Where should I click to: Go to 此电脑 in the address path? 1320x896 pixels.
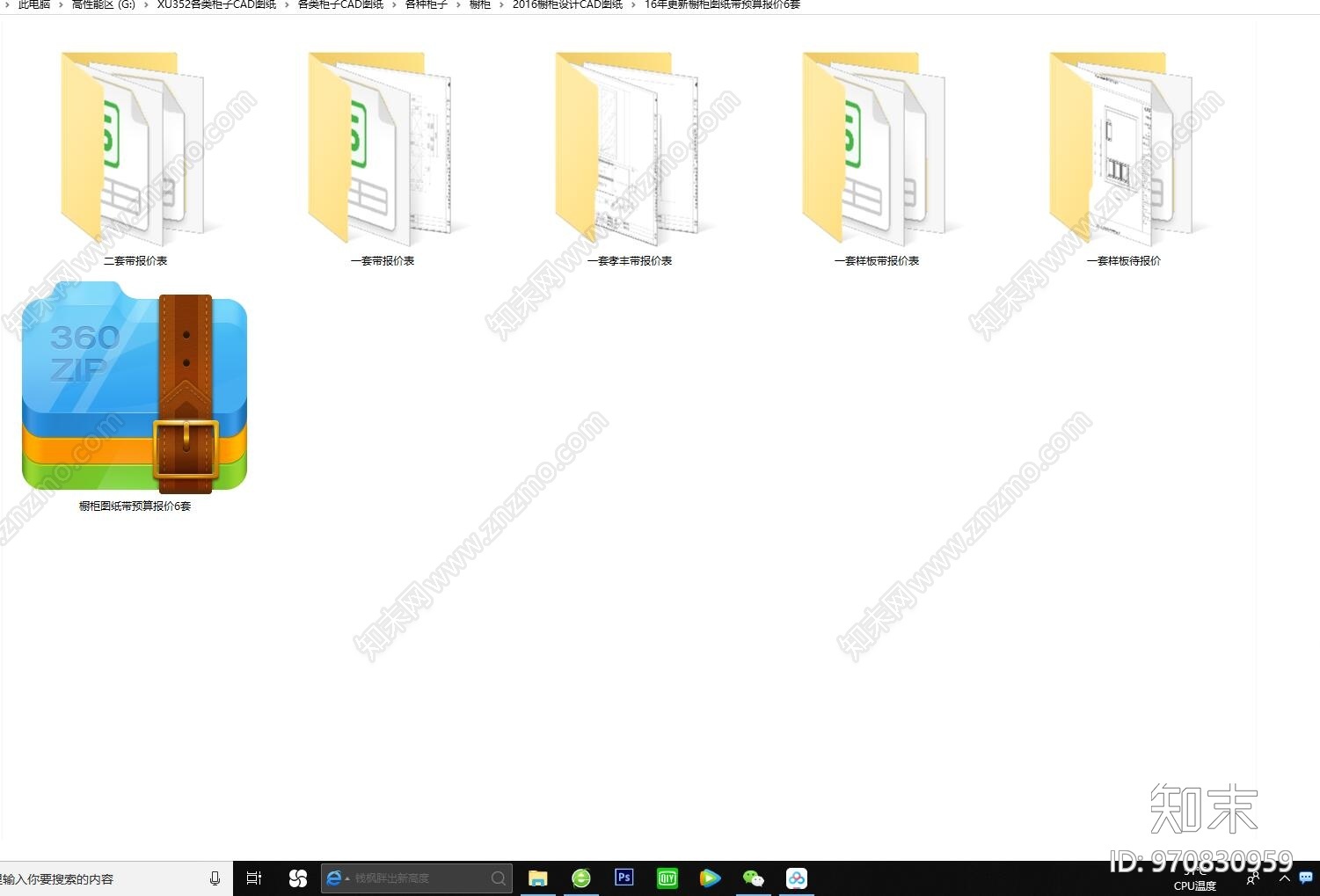pyautogui.click(x=34, y=4)
